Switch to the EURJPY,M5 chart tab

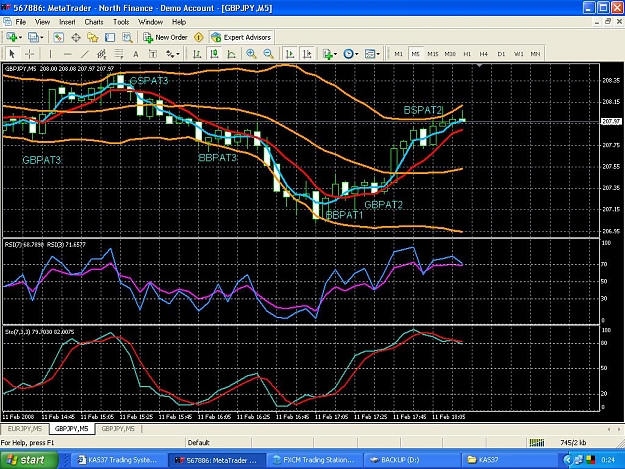pyautogui.click(x=25, y=429)
